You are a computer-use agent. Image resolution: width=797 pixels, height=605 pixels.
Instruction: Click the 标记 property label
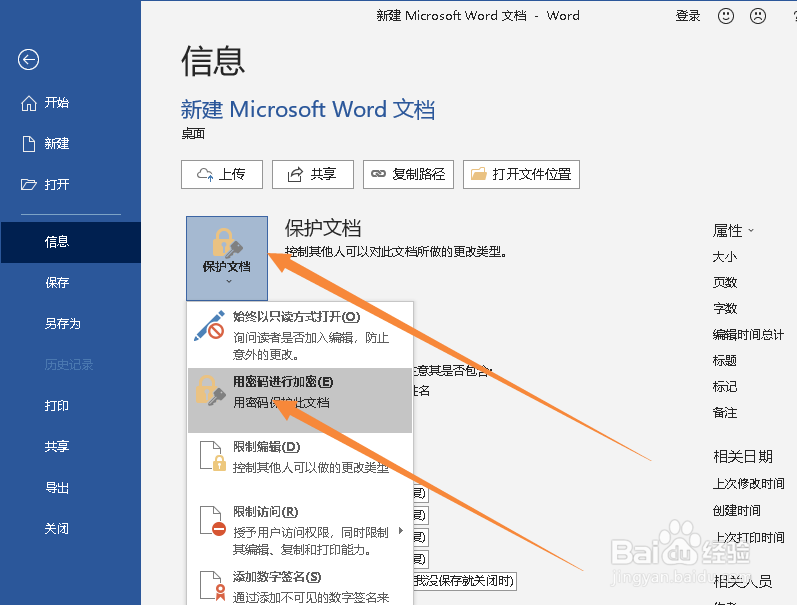[x=724, y=386]
